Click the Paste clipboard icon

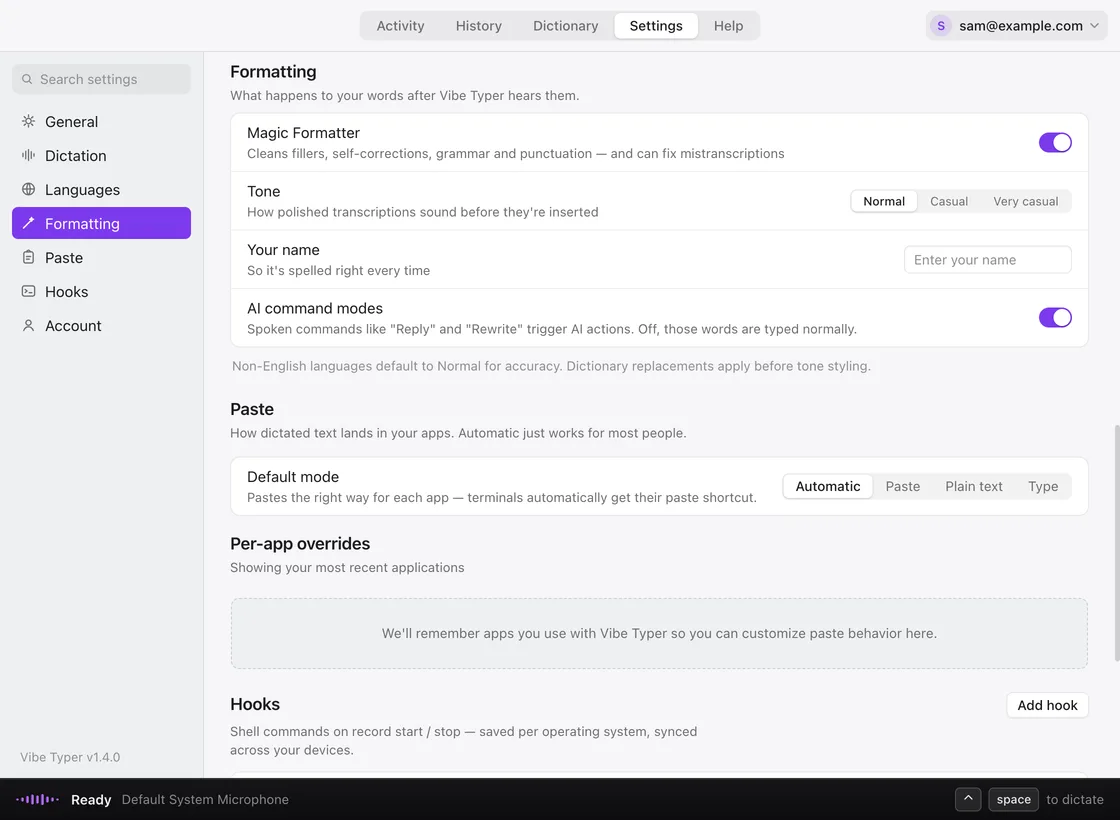click(29, 257)
